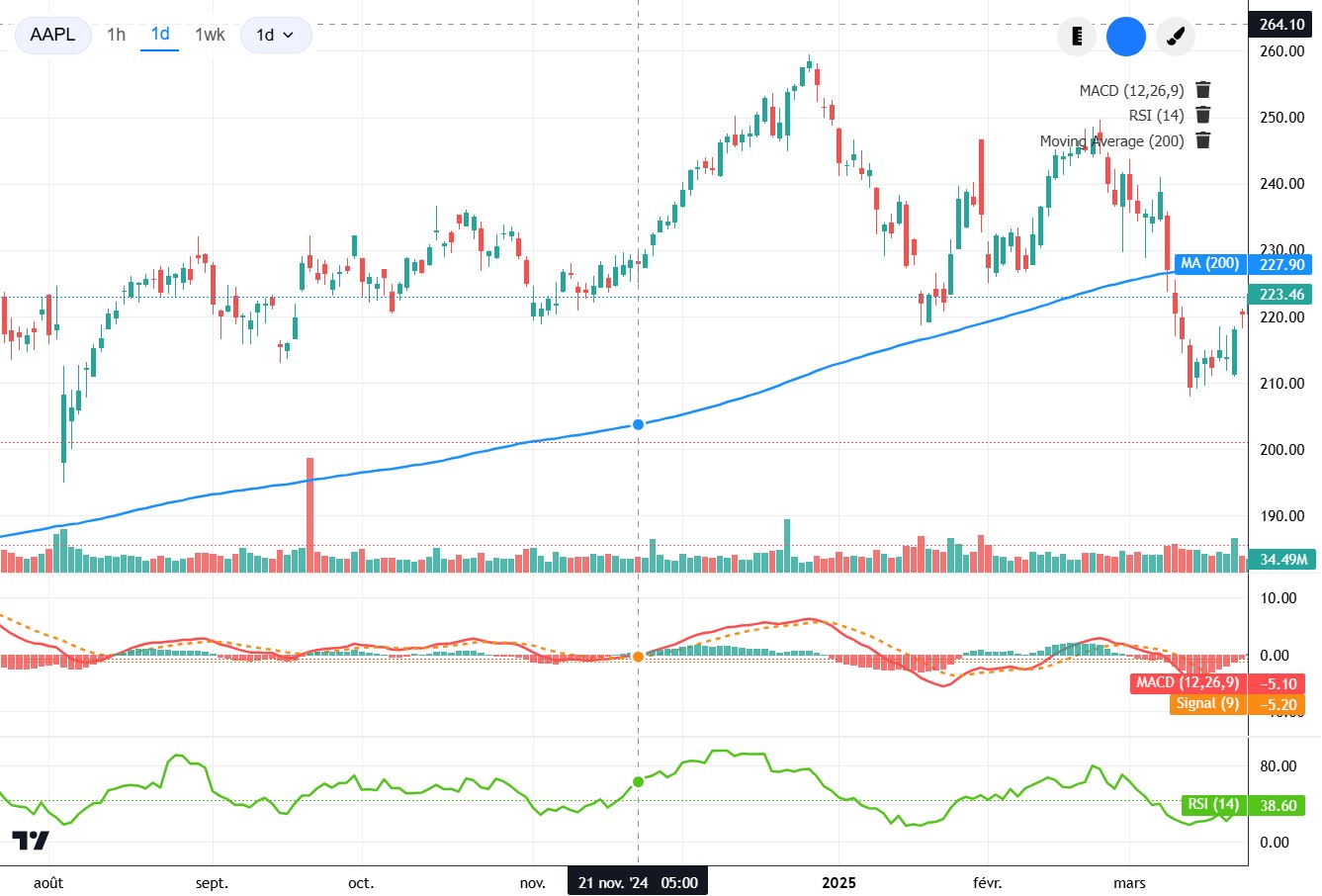The image size is (1322, 896).
Task: Click the 260.00 price axis label
Action: pos(1281,50)
